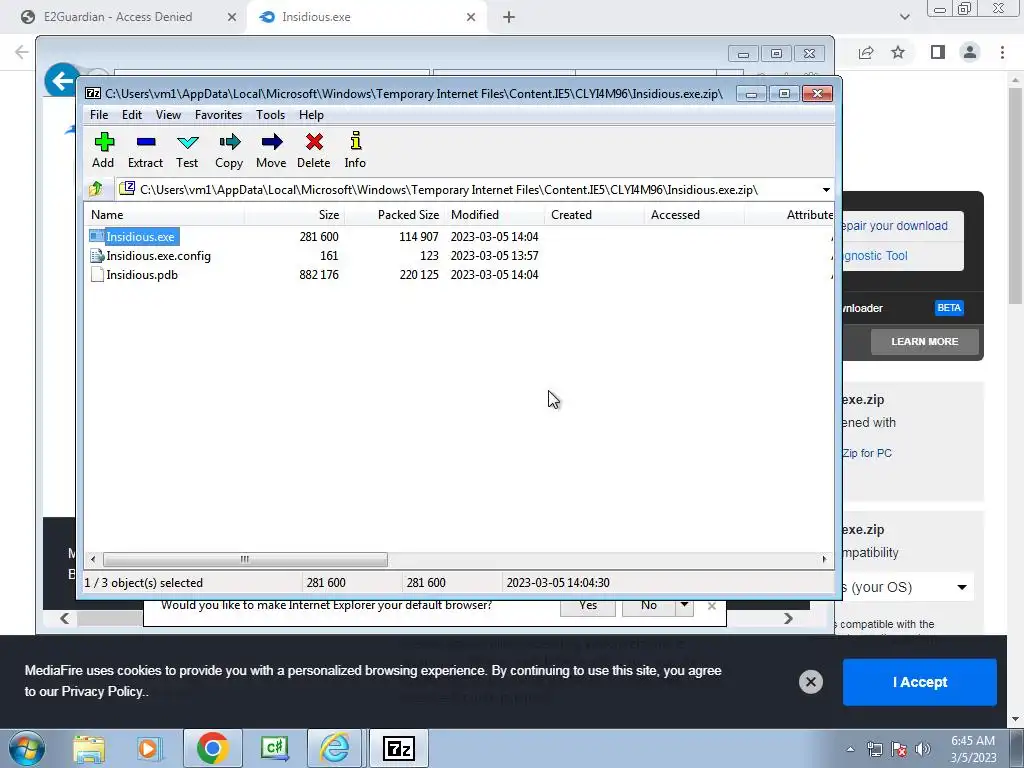Click the LEARN MORE button
Viewport: 1024px width, 768px height.
(x=925, y=342)
